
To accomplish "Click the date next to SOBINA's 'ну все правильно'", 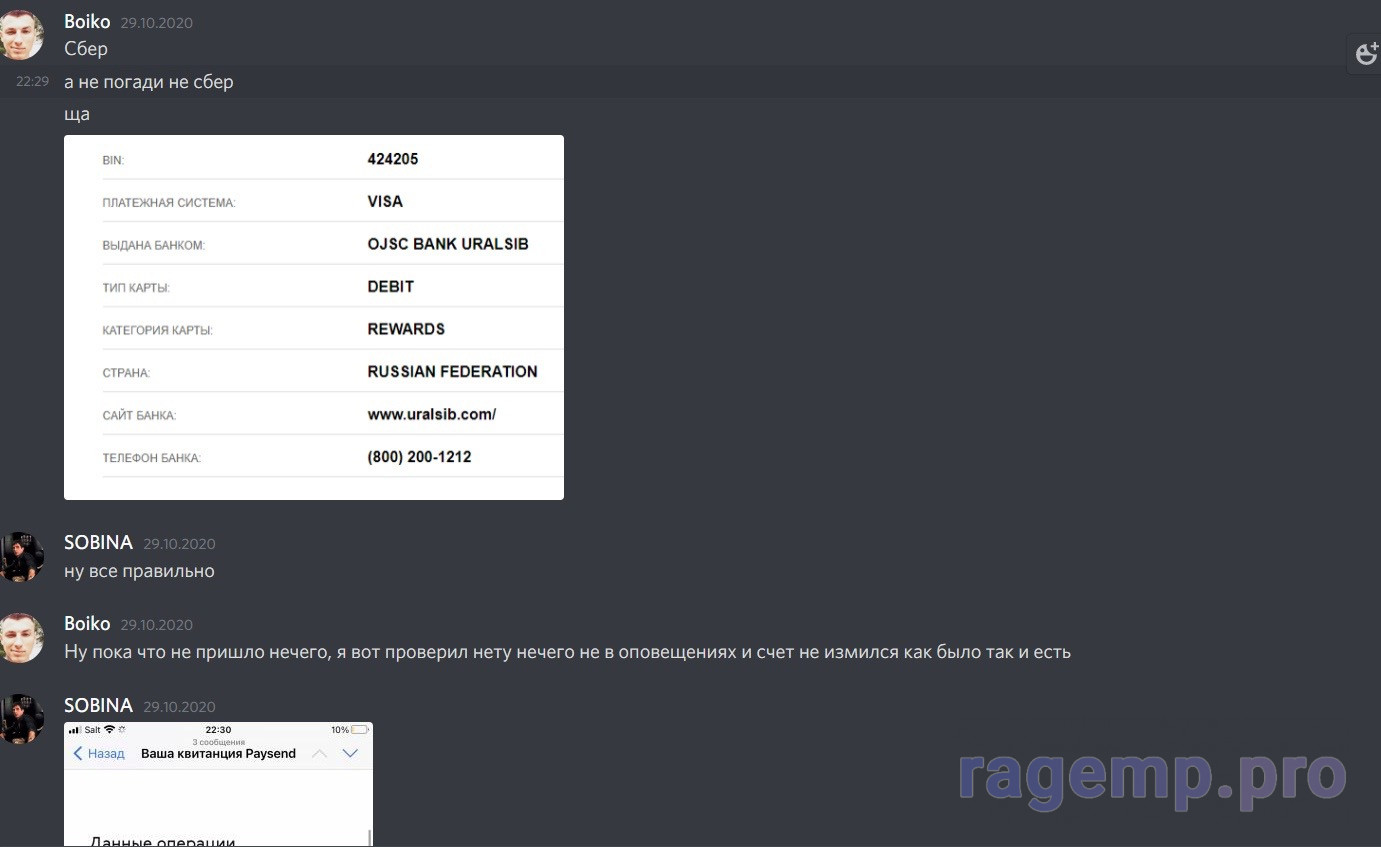I will point(179,544).
